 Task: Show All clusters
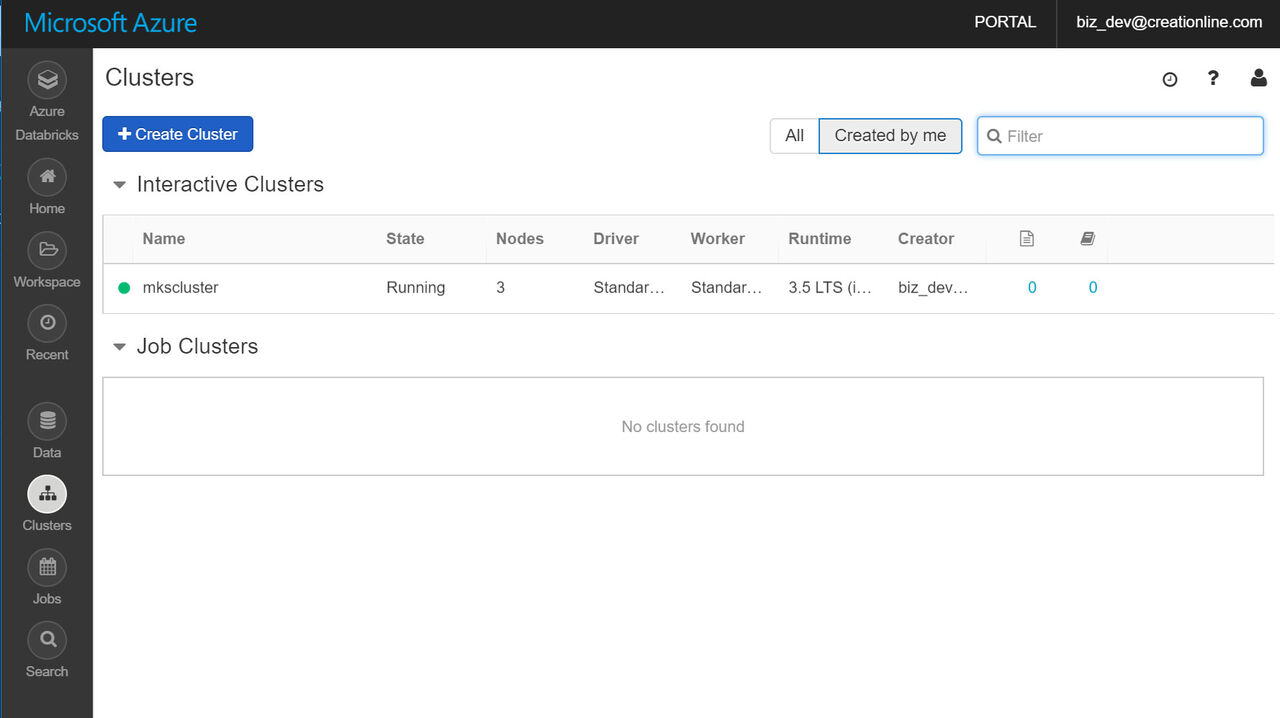click(x=794, y=136)
